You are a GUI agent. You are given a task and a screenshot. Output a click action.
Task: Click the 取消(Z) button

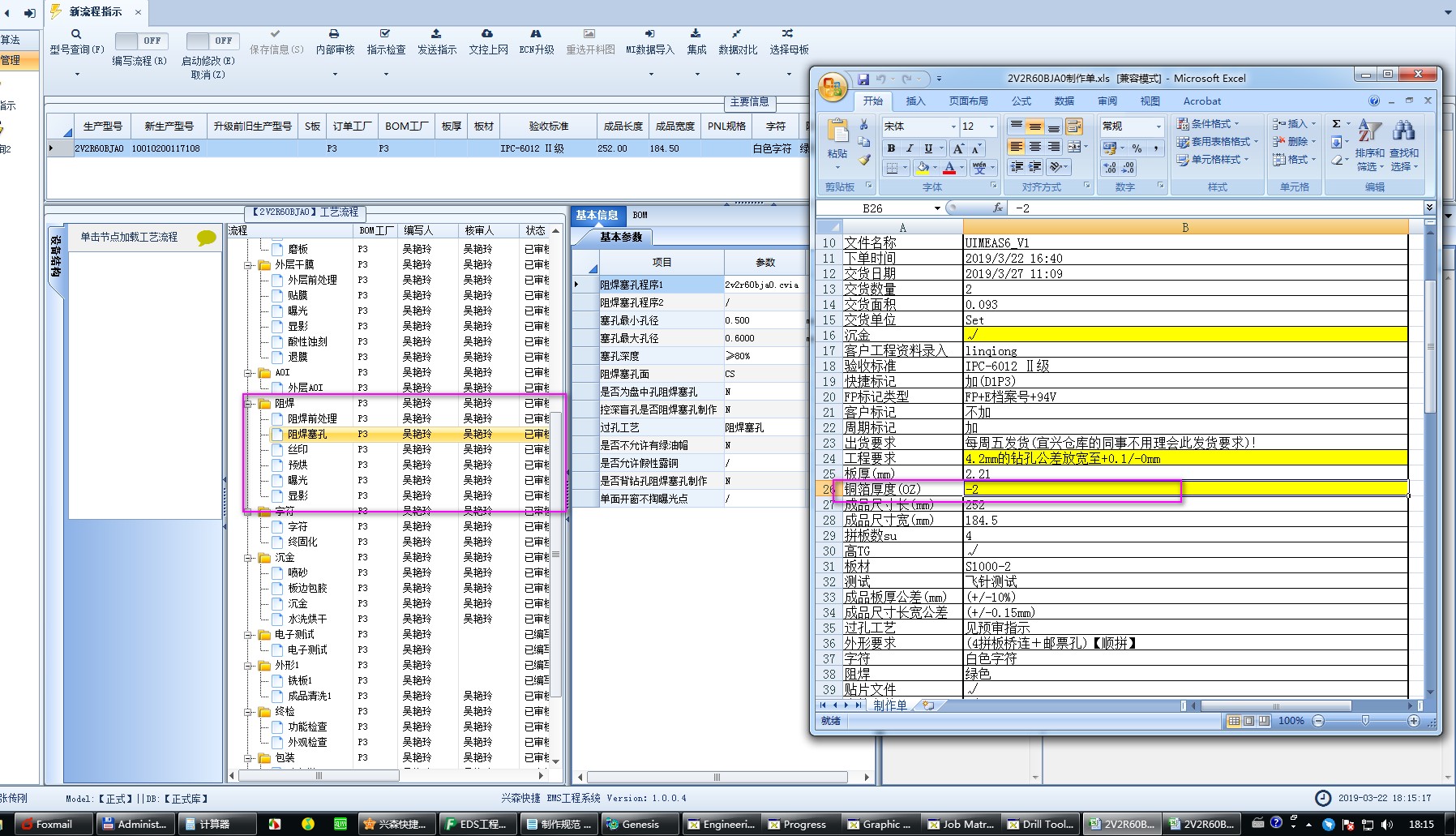(208, 75)
